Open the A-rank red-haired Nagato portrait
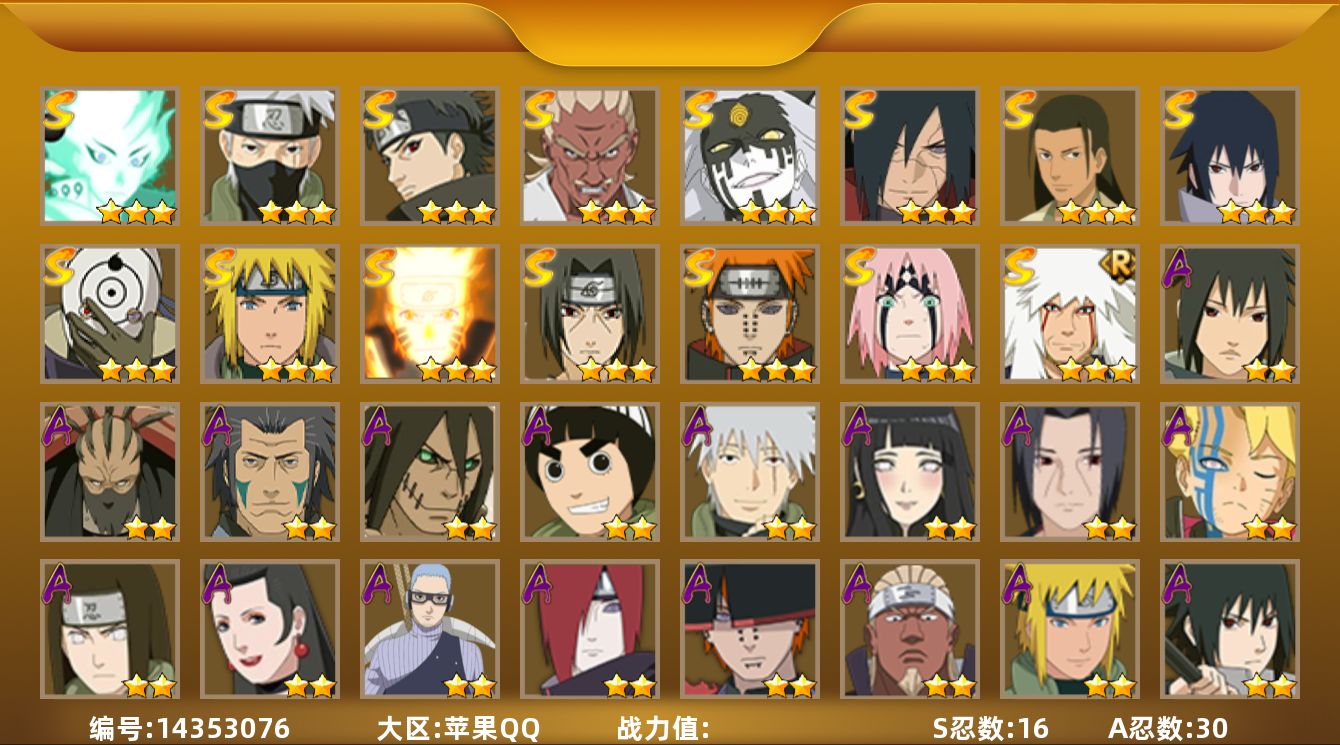The image size is (1340, 745). tap(590, 630)
